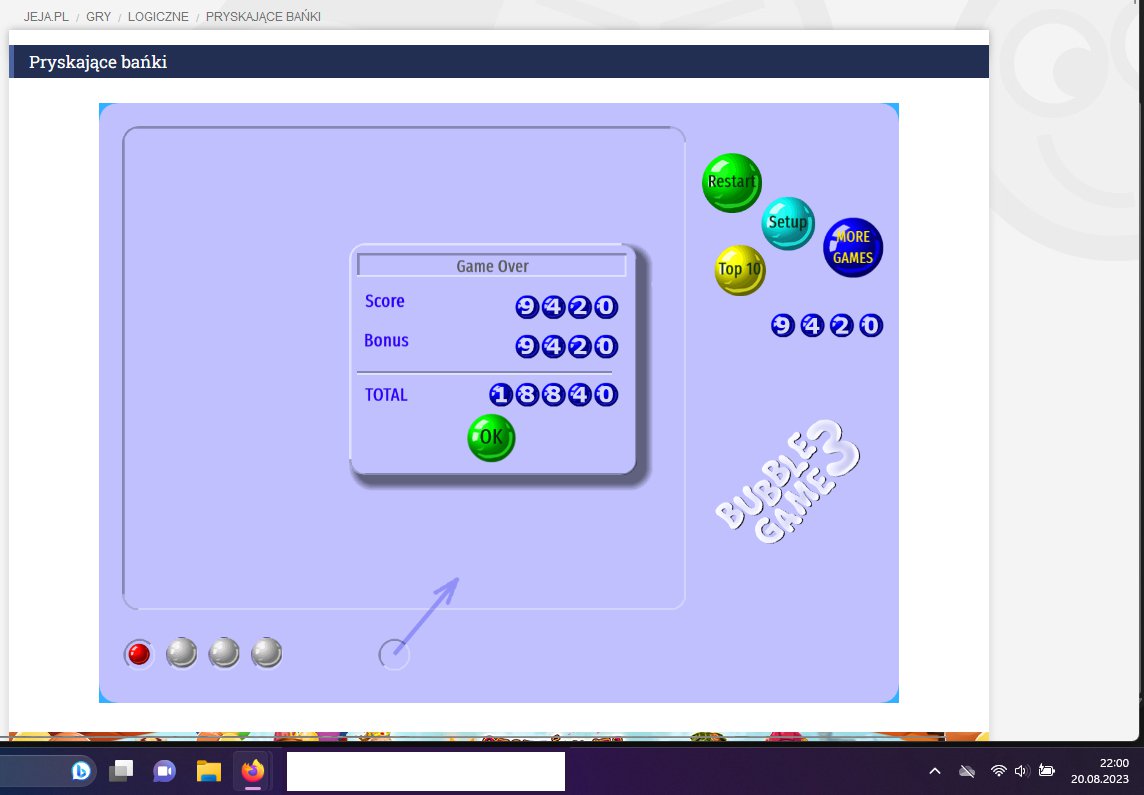Click the cloud sync off tray icon
This screenshot has height=795, width=1144.
967,771
